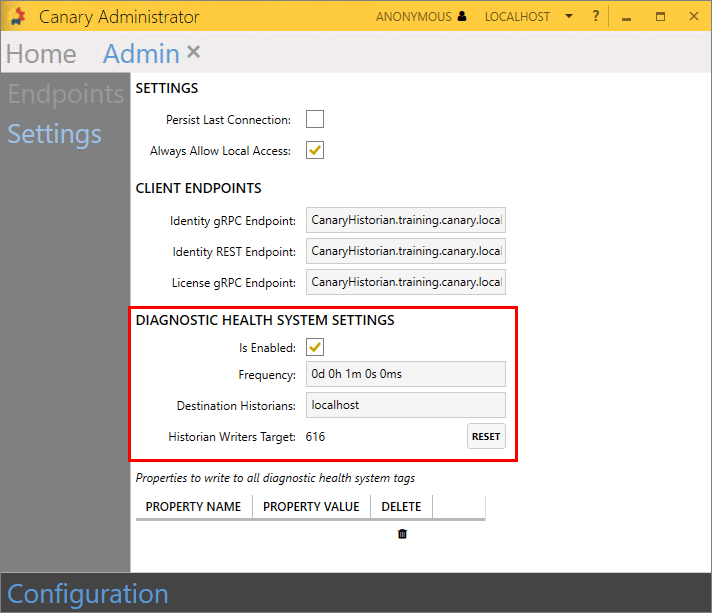Click the Destination Historians field
Screen dimensions: 712x613
pyautogui.click(x=405, y=405)
